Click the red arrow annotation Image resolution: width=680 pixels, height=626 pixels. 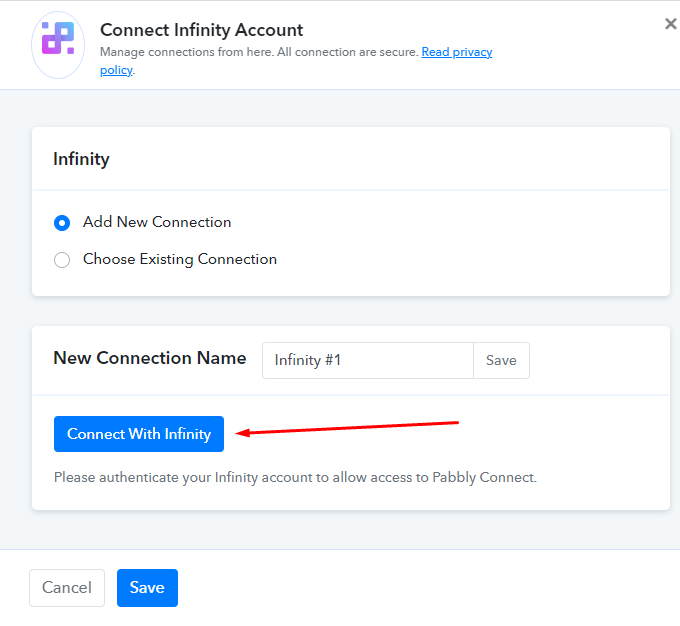coord(347,427)
